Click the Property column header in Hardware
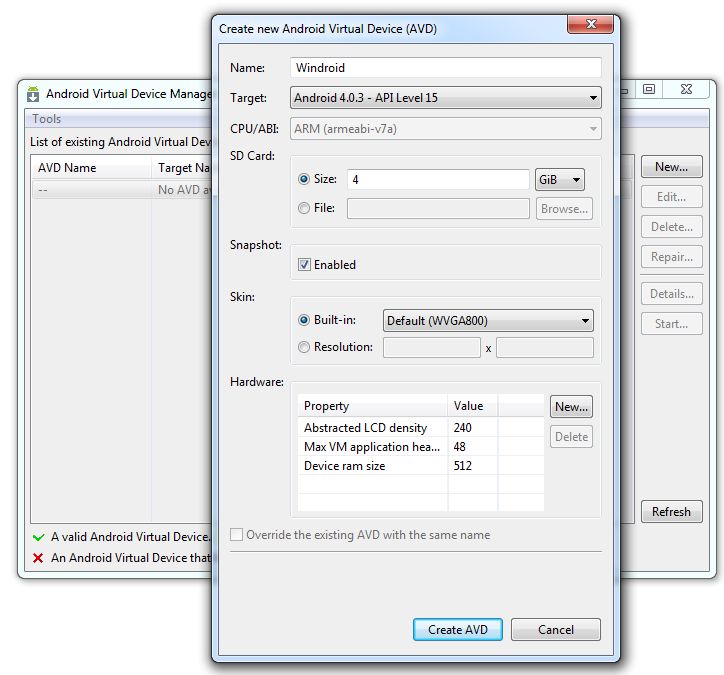 tap(373, 406)
